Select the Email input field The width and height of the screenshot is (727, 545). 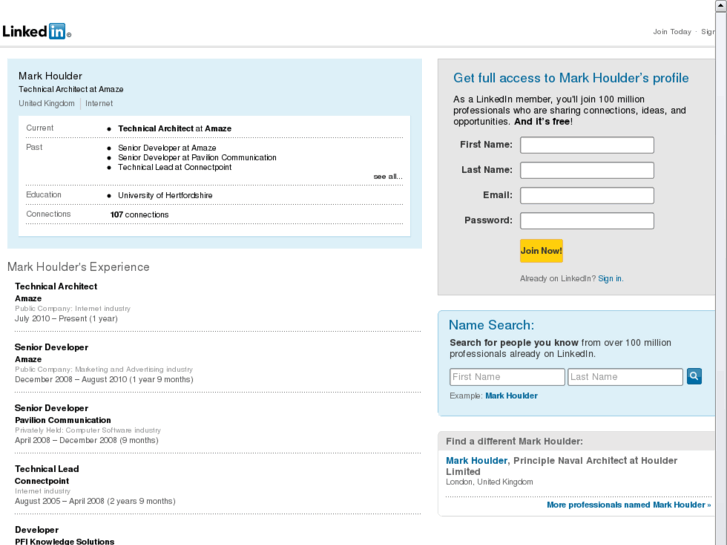pyautogui.click(x=587, y=195)
